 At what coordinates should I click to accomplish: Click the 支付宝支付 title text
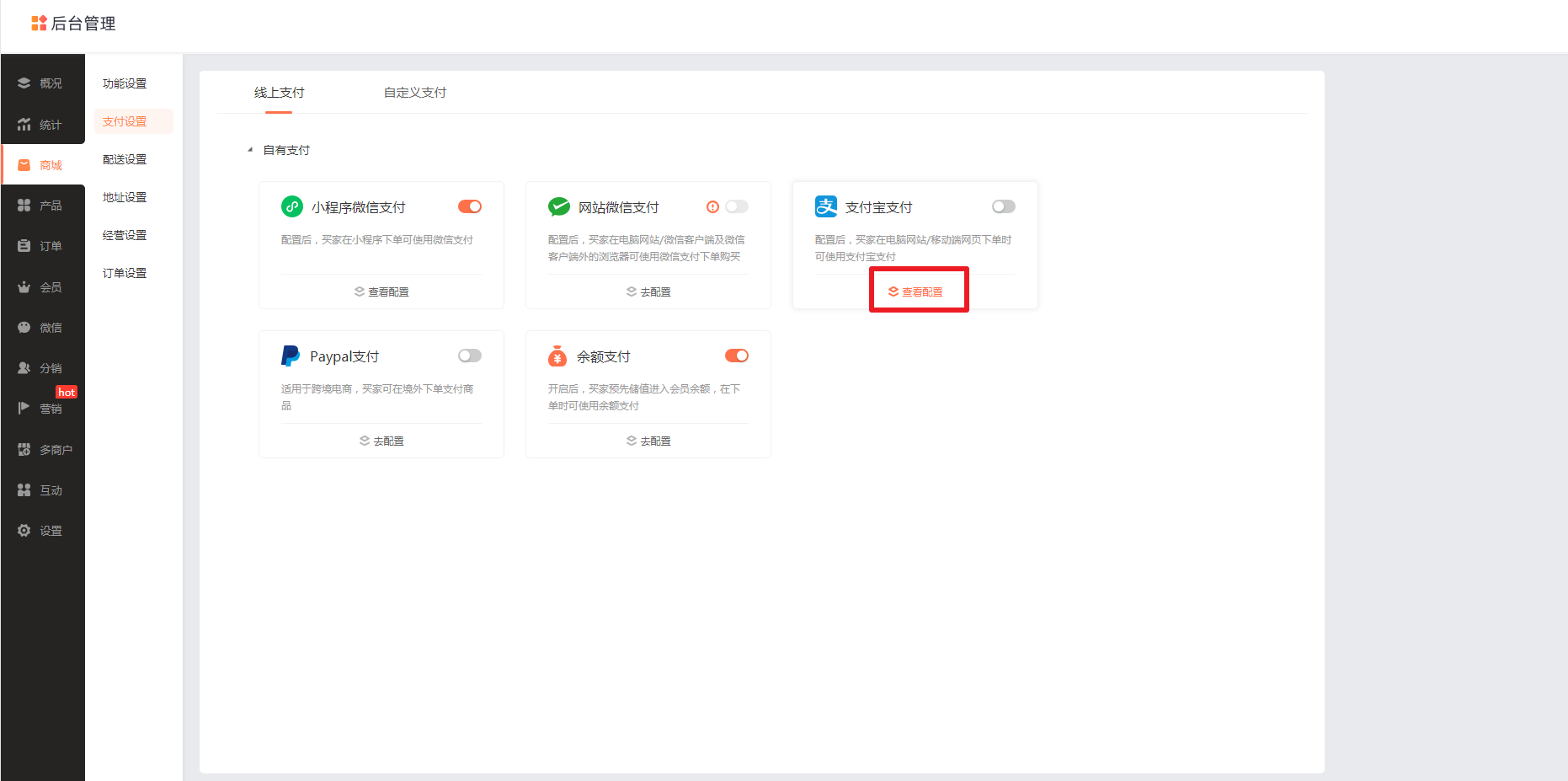[879, 207]
